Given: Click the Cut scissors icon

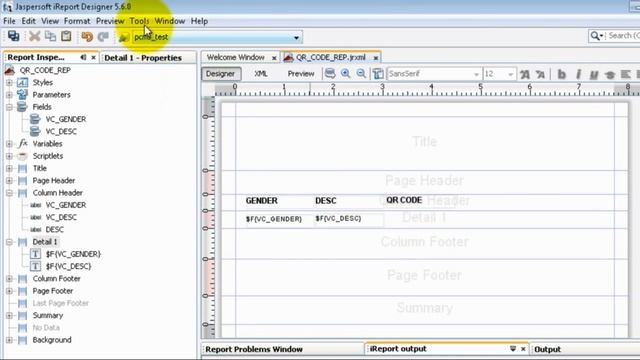Looking at the screenshot, I should pyautogui.click(x=35, y=36).
